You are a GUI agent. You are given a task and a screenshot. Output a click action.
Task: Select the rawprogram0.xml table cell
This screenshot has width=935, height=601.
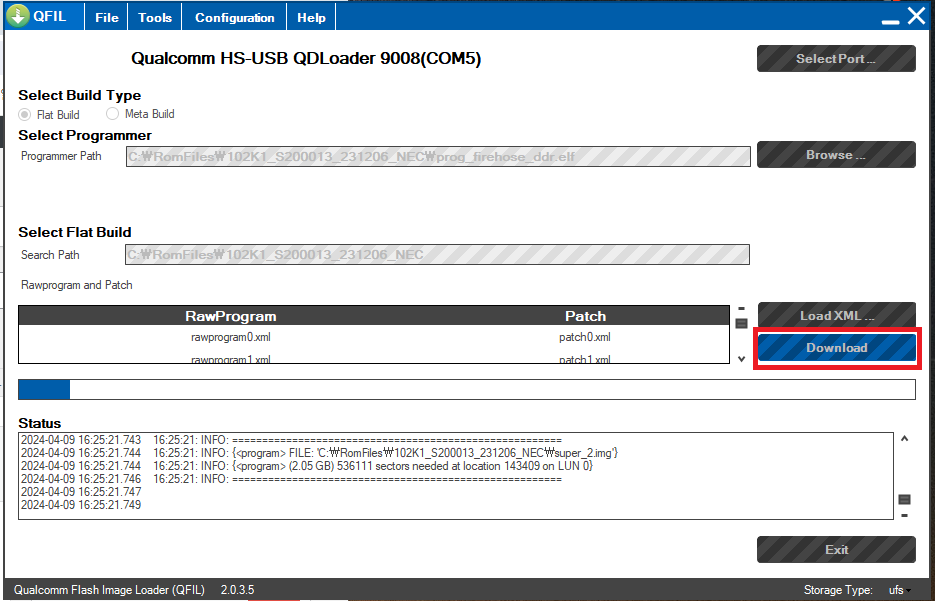pos(231,337)
